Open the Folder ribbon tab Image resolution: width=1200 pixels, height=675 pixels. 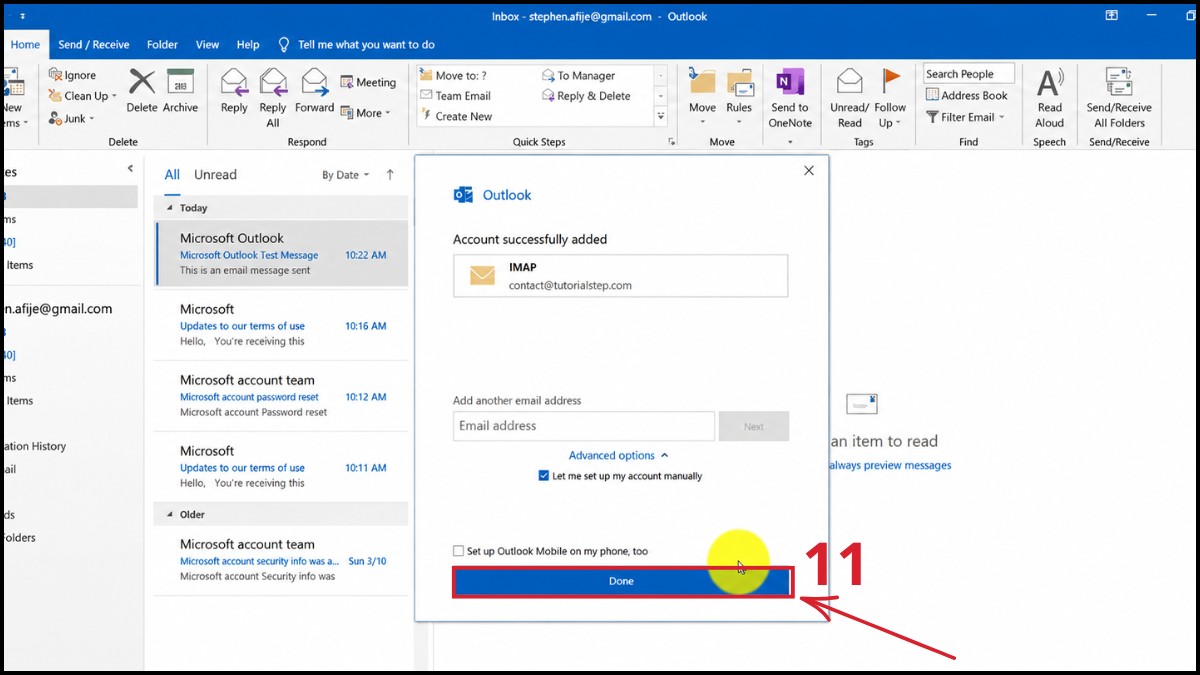coord(162,44)
